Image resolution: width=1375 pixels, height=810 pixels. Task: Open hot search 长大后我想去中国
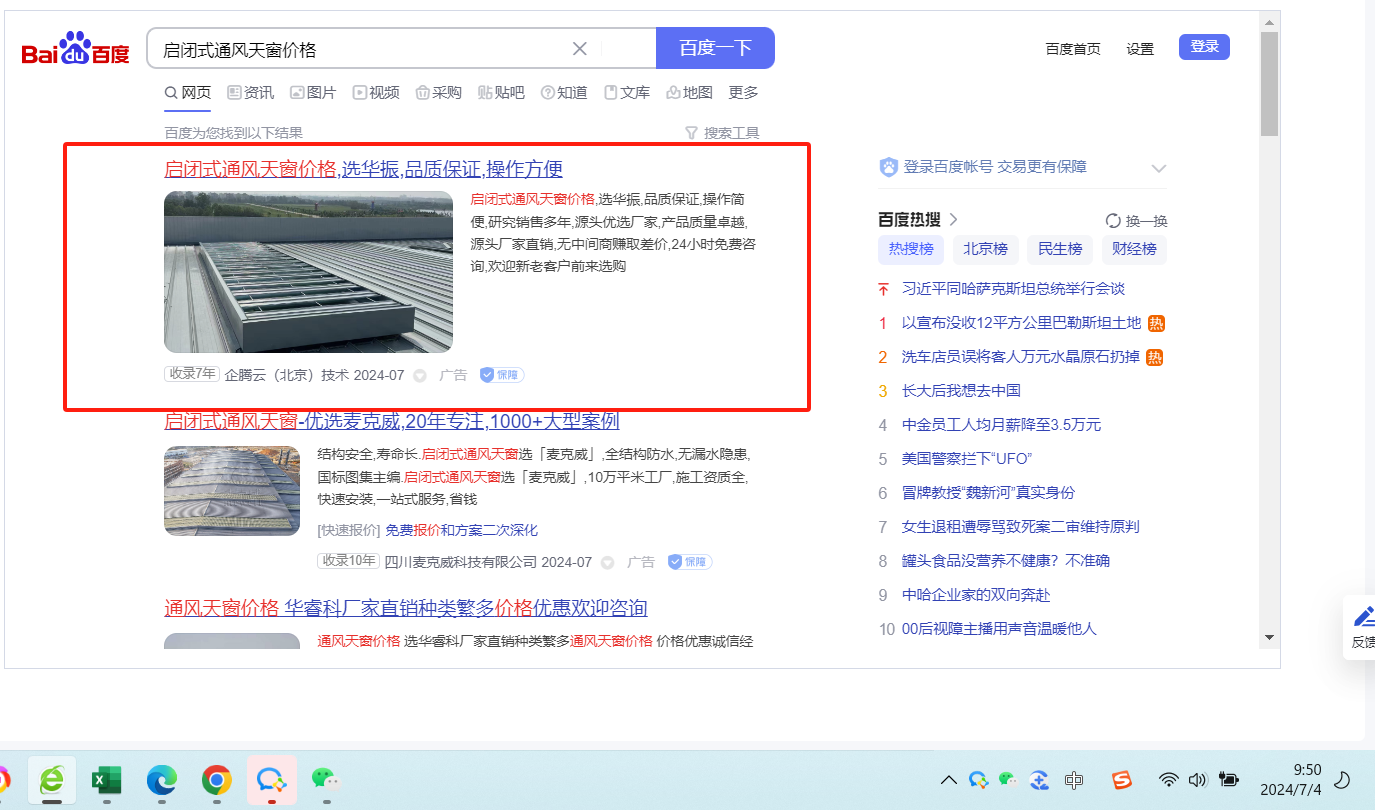[x=961, y=391]
